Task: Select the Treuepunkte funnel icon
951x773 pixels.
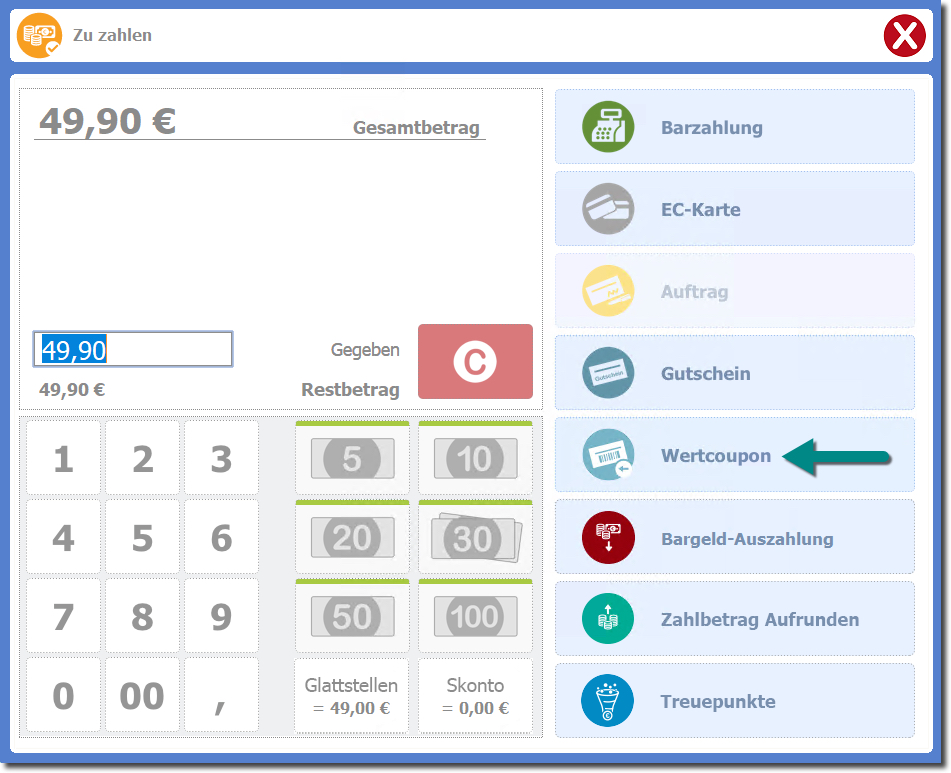Action: (608, 701)
